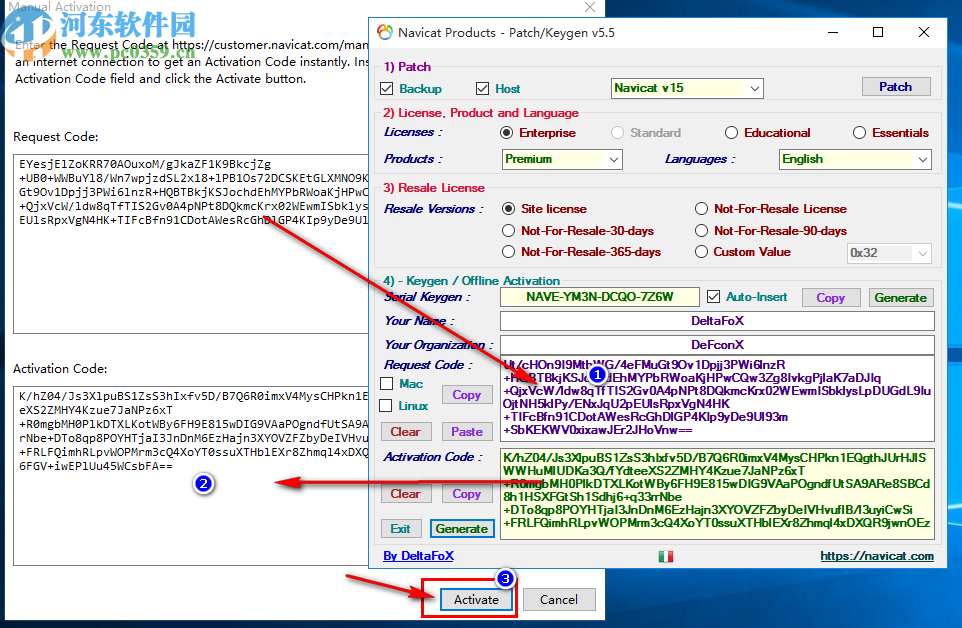The width and height of the screenshot is (962, 628).
Task: Toggle the Host checkbox
Action: pos(482,89)
